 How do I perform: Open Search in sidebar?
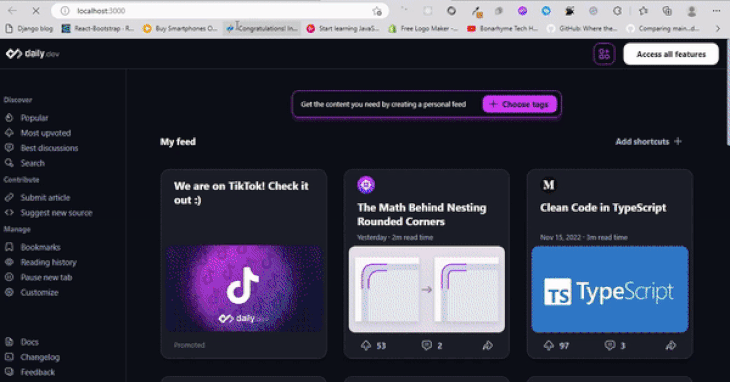pos(25,163)
